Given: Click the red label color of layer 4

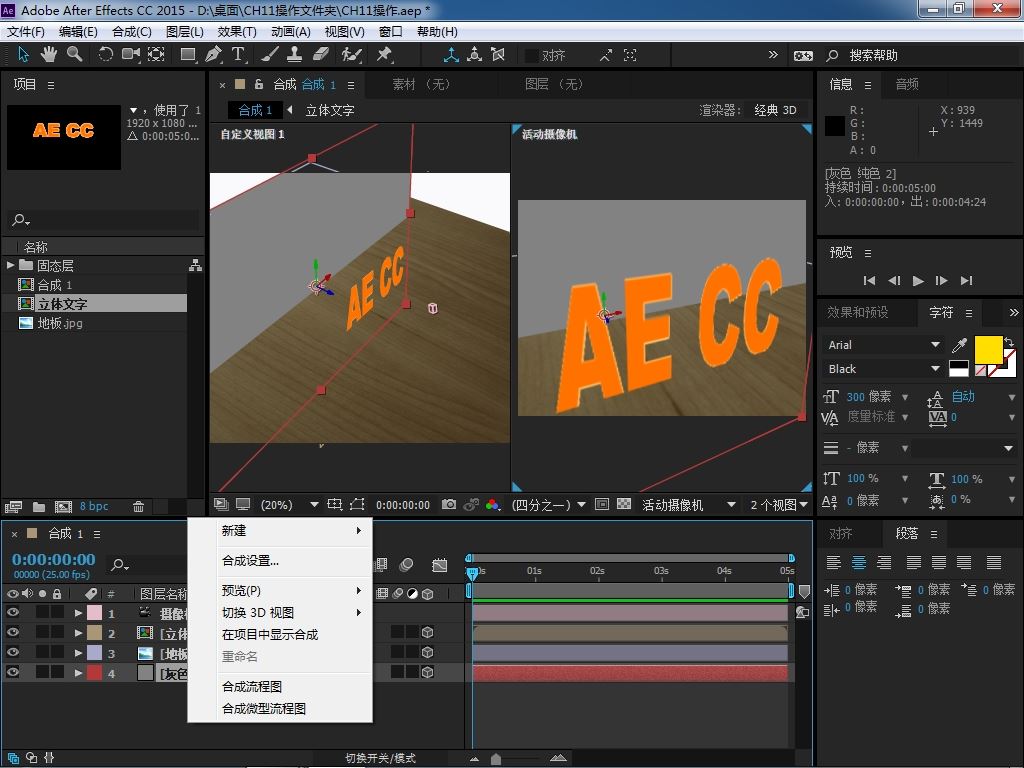Looking at the screenshot, I should [95, 672].
